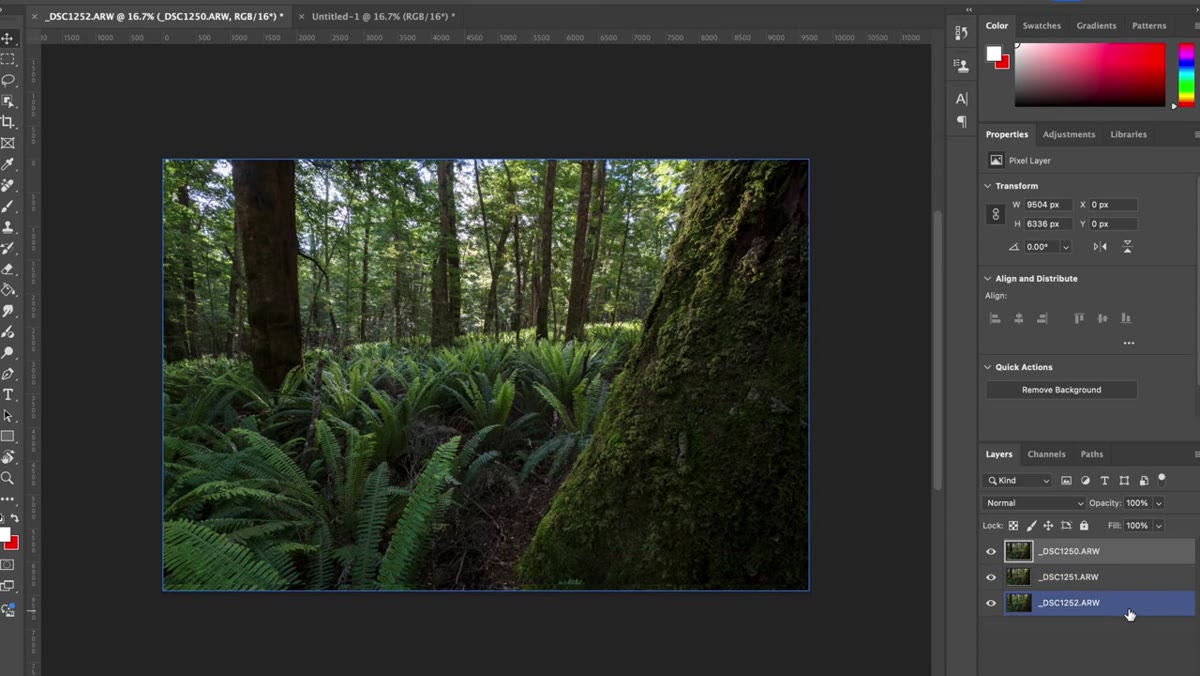This screenshot has height=676, width=1200.
Task: Open the Opacity slider dropdown
Action: tap(1159, 503)
